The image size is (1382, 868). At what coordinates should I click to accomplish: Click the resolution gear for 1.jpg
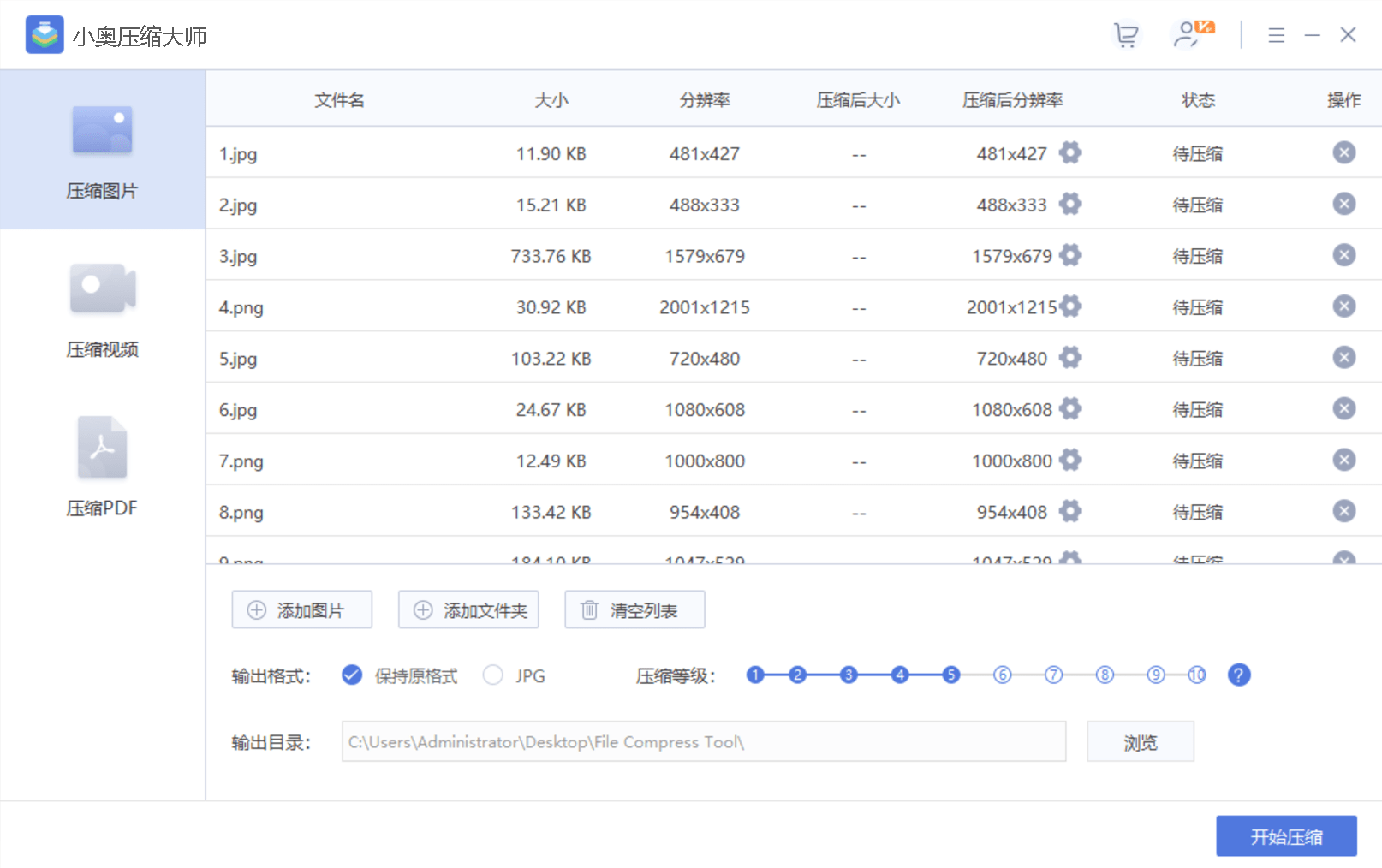(x=1070, y=153)
